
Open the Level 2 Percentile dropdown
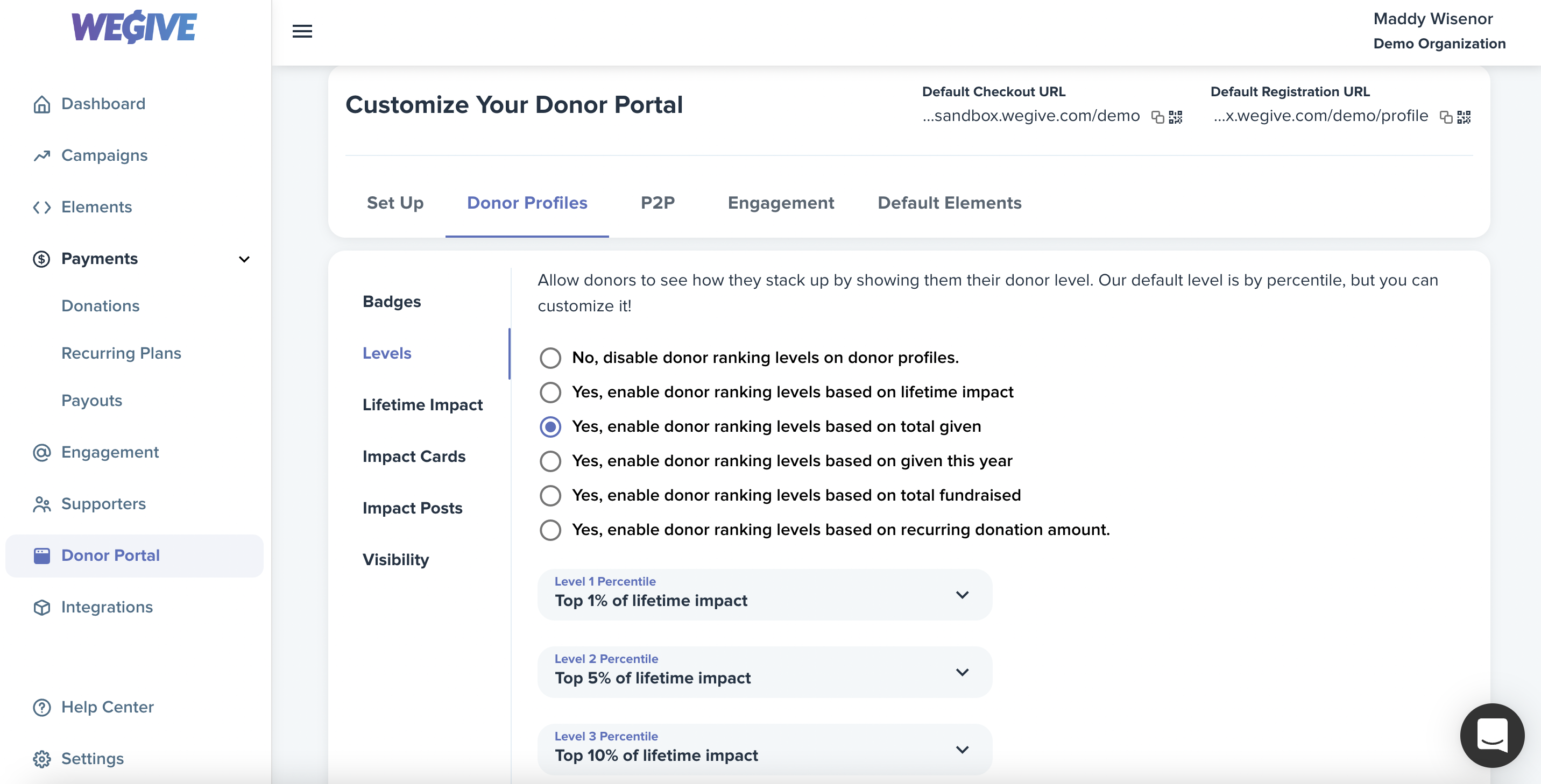coord(765,672)
